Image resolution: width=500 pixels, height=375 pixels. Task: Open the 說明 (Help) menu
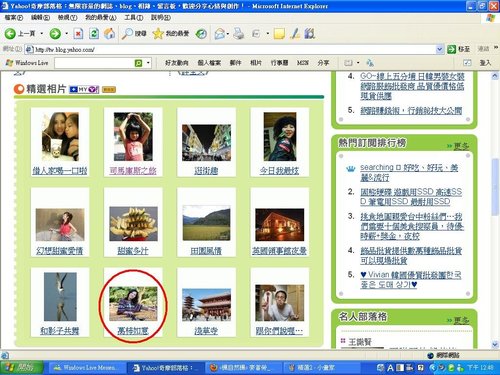[161, 18]
